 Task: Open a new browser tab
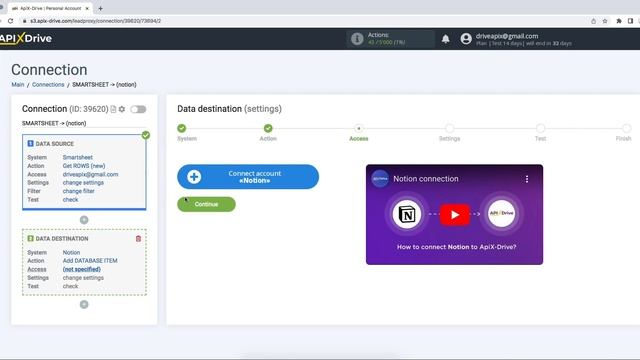[100, 8]
